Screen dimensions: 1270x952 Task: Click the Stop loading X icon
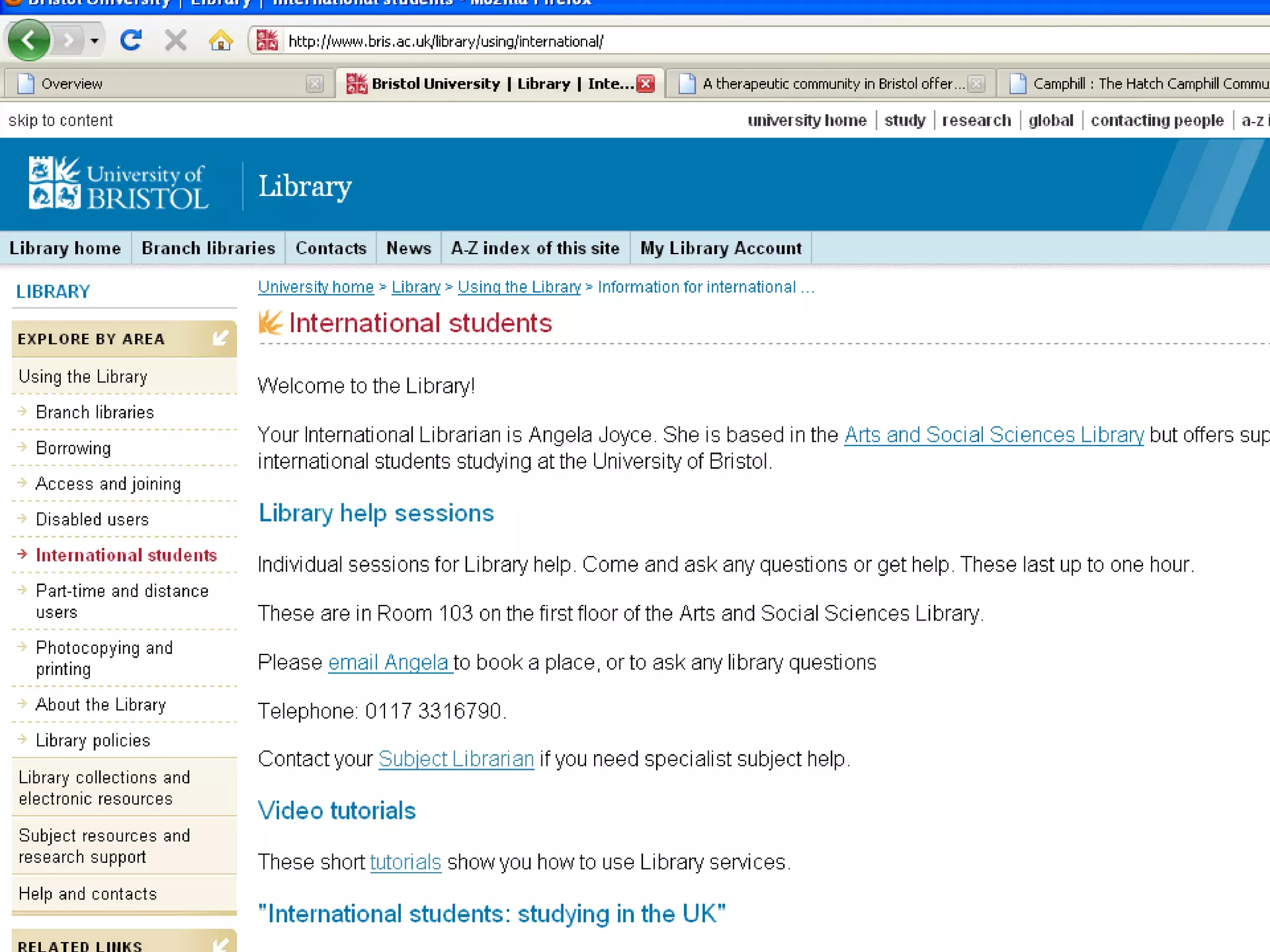tap(175, 41)
